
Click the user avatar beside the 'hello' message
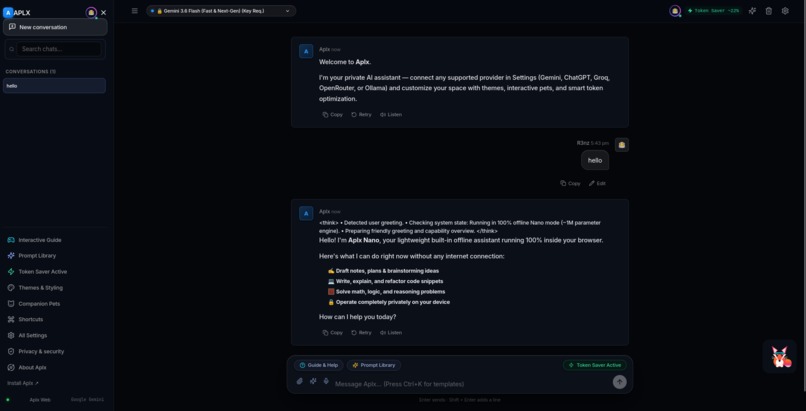(622, 145)
